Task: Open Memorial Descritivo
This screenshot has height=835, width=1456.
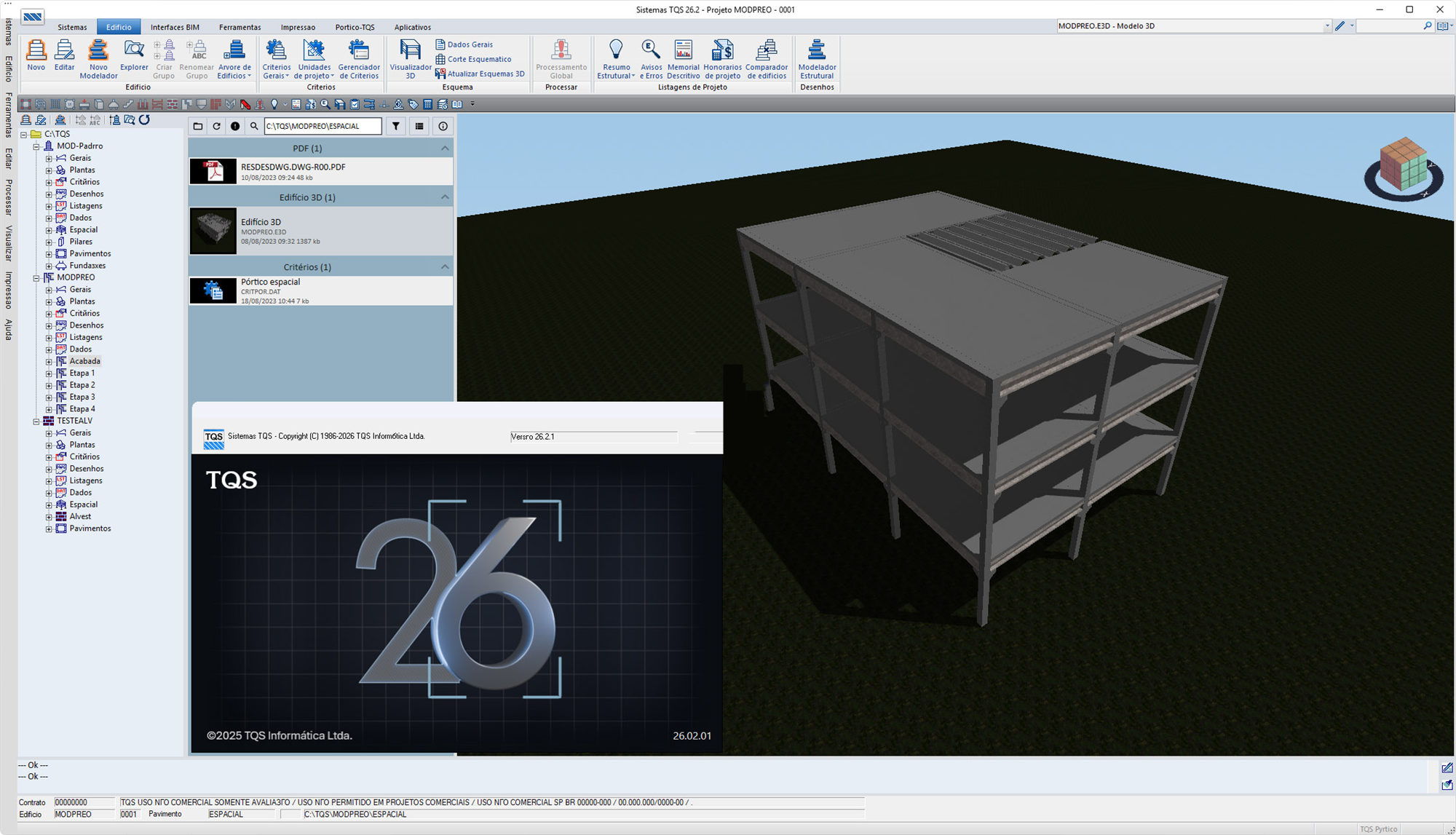Action: (683, 59)
